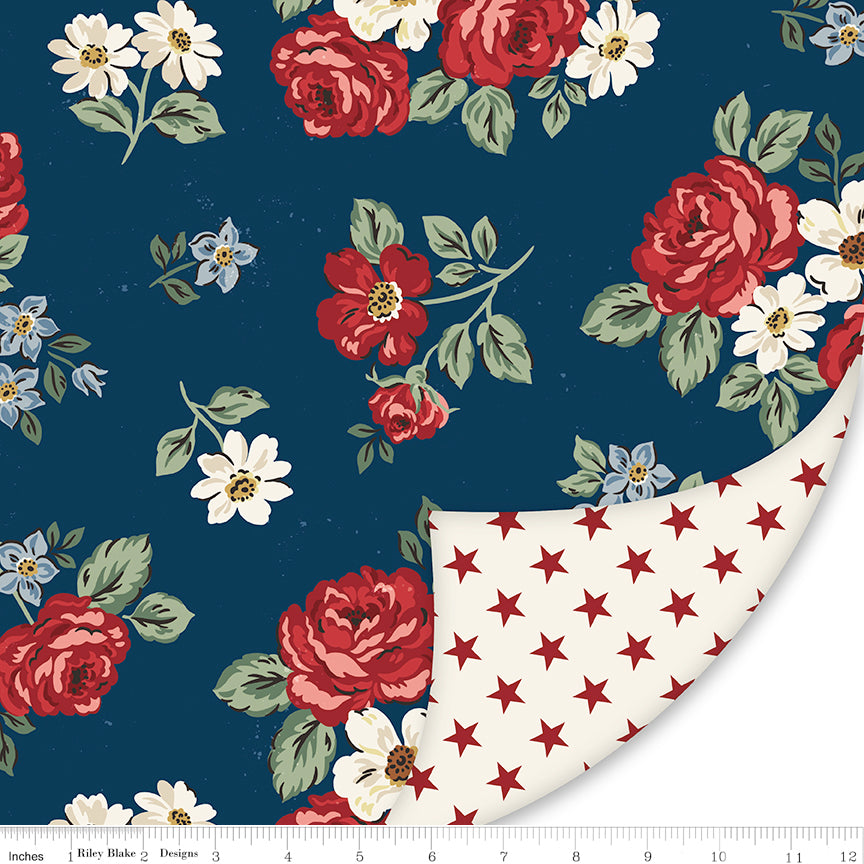864x864 pixels.
Task: Select the number 9 on the ruler
Action: (648, 856)
